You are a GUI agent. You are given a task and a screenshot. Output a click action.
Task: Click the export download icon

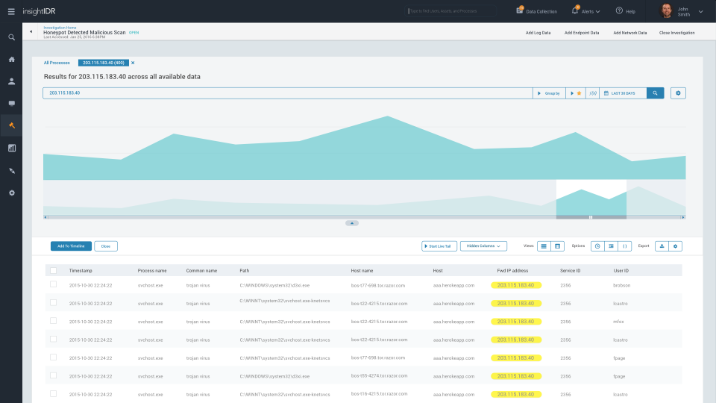(661, 245)
